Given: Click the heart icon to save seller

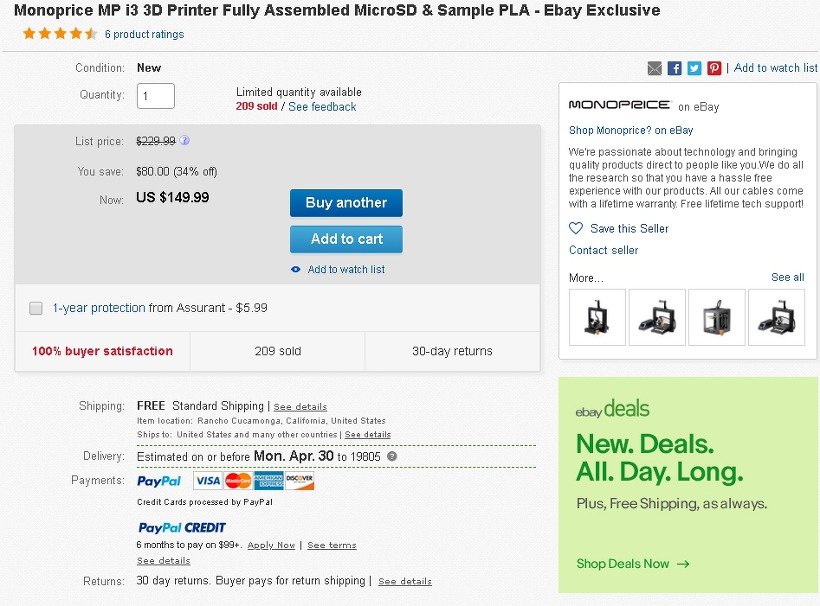Looking at the screenshot, I should 576,228.
